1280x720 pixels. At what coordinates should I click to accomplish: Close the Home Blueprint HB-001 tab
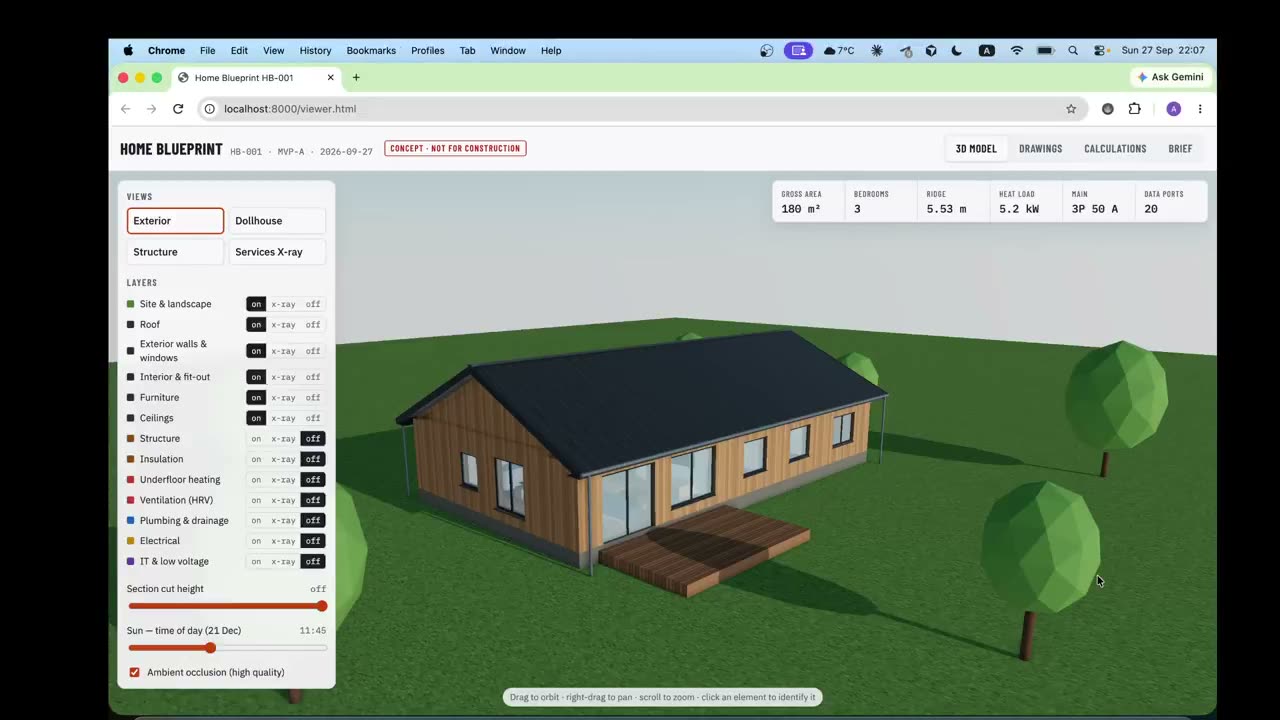click(331, 77)
